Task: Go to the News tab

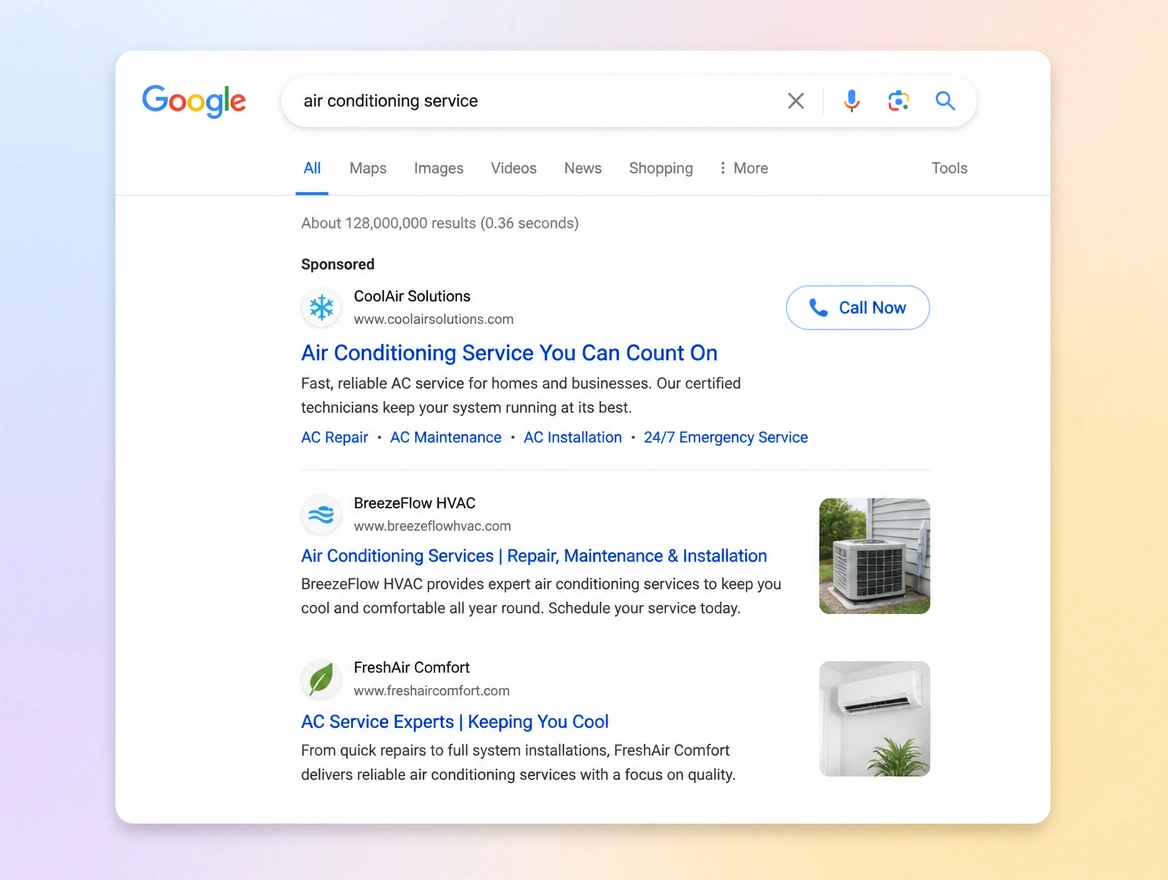Action: (x=583, y=168)
